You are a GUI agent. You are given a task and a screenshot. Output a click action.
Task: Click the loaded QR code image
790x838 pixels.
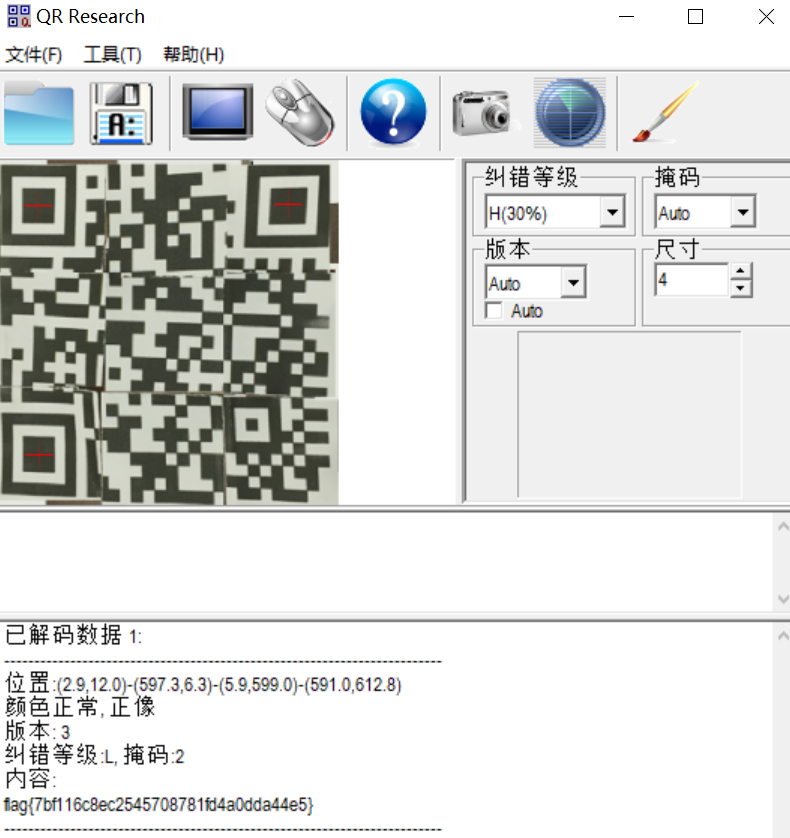[x=169, y=332]
